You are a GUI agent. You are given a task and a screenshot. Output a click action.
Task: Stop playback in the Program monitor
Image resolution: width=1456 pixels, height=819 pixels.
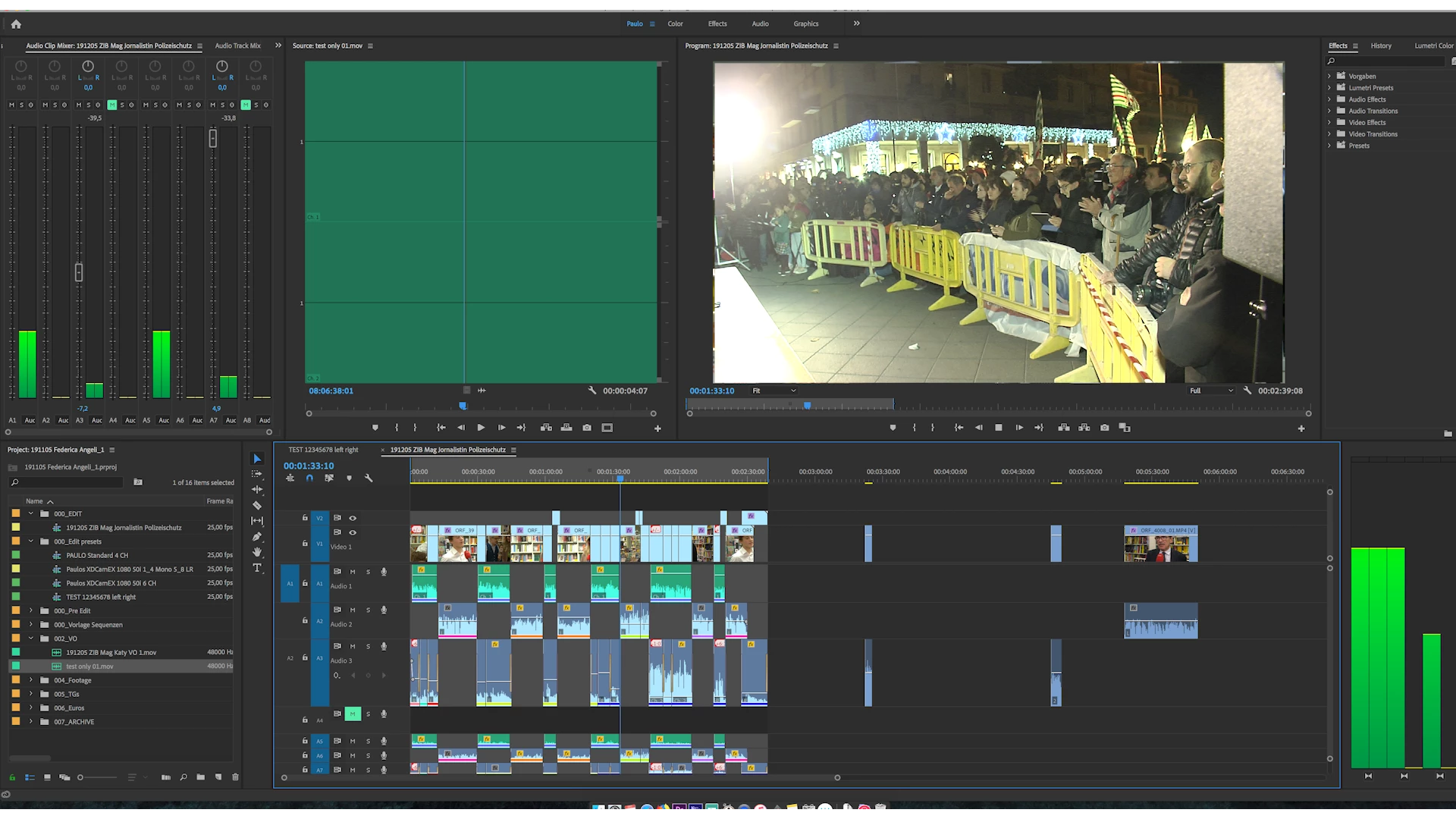click(x=999, y=428)
